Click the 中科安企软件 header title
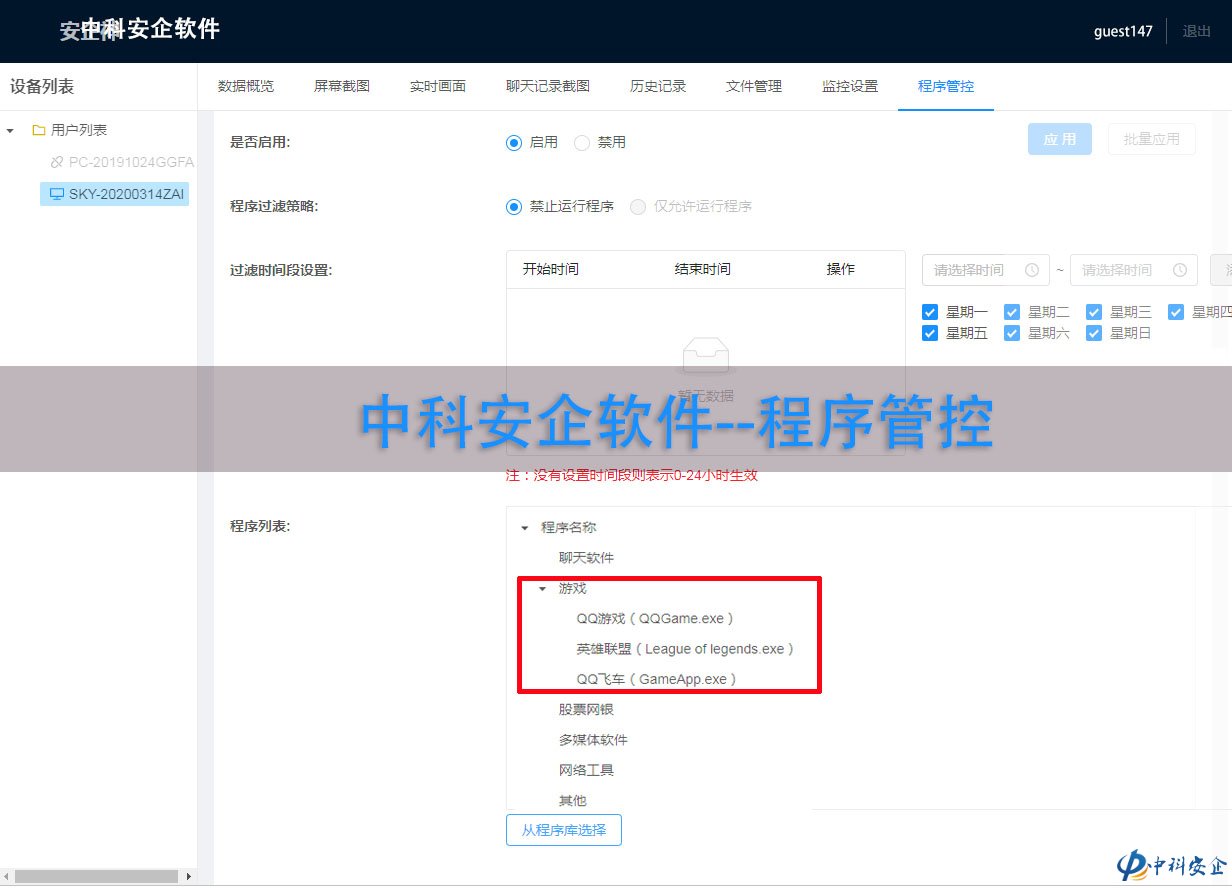Screen dimensions: 1232x888 150,29
